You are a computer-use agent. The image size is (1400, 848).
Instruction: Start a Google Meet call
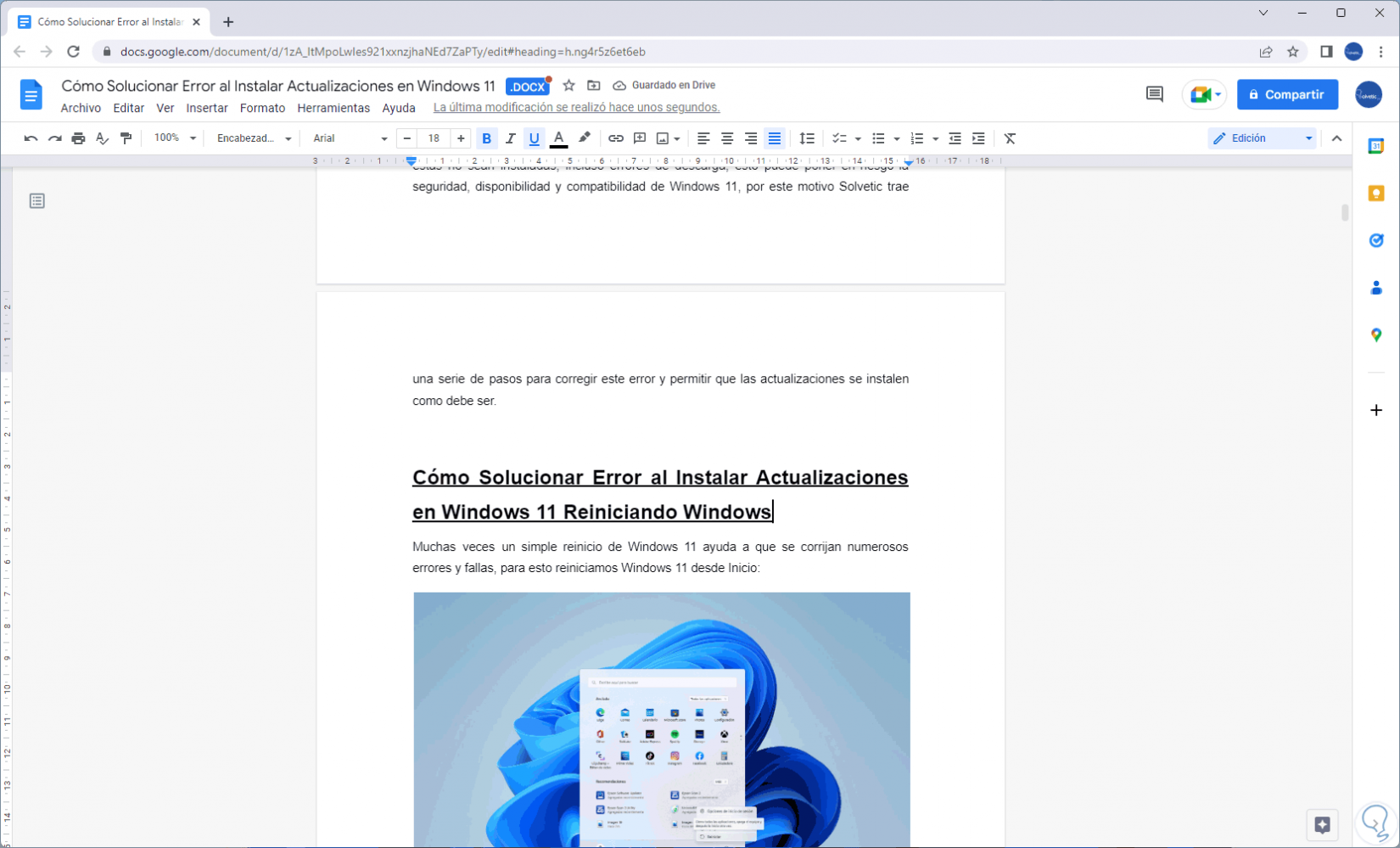[1204, 94]
